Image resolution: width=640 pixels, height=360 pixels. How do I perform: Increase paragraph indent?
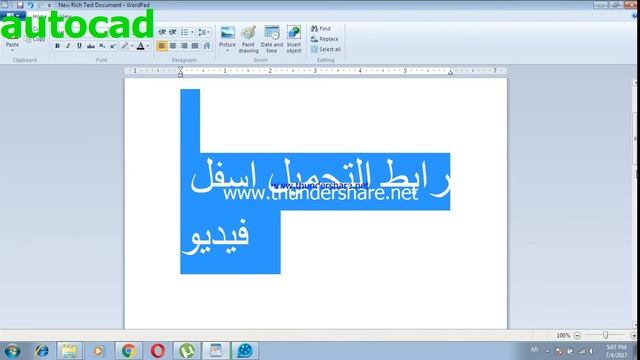pos(173,32)
